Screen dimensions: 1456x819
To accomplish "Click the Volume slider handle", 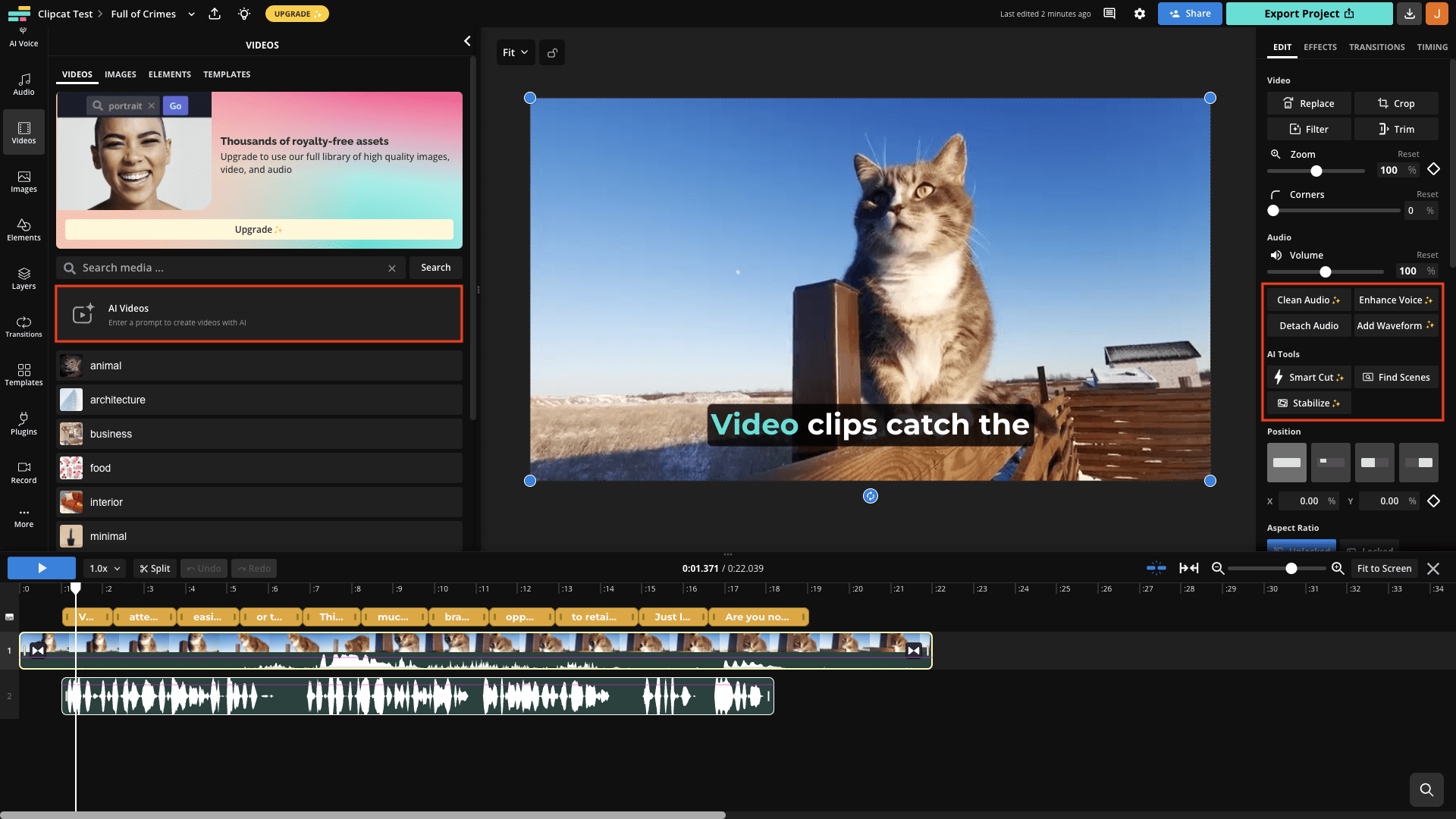I will click(1326, 271).
